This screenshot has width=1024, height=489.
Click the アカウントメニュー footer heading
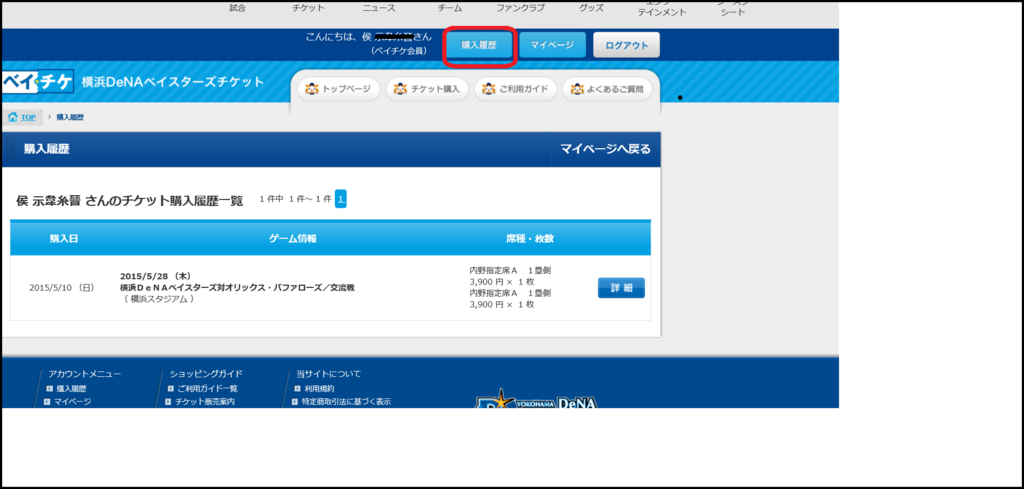(x=84, y=374)
